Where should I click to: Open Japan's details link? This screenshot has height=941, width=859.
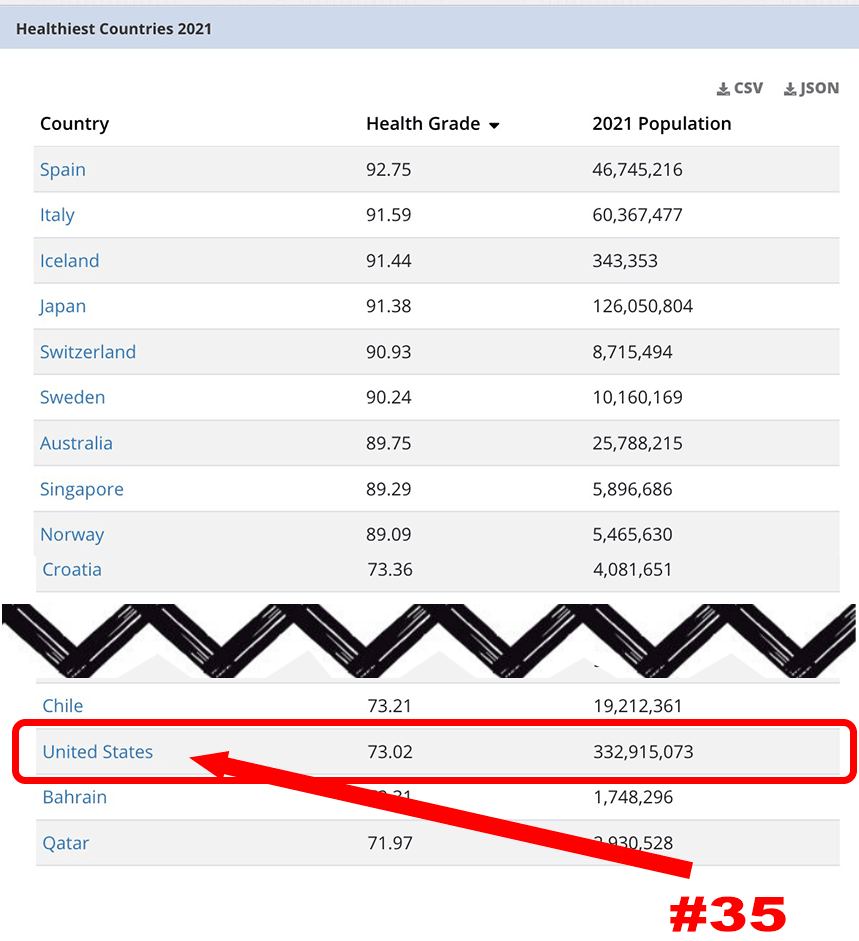(62, 306)
